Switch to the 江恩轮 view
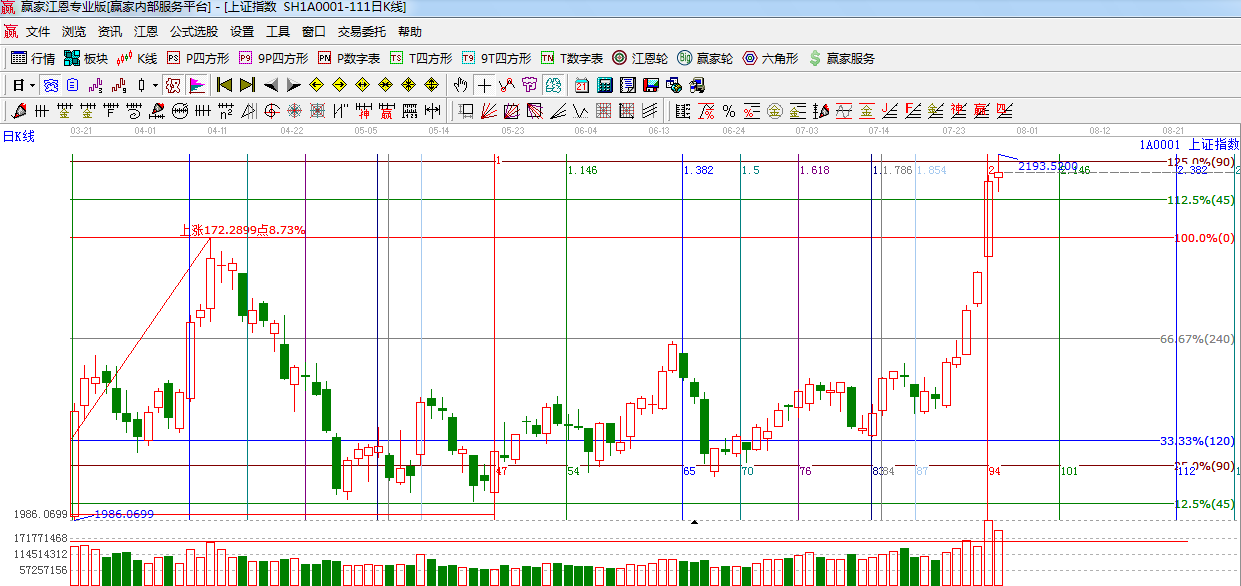The width and height of the screenshot is (1241, 586). click(640, 59)
